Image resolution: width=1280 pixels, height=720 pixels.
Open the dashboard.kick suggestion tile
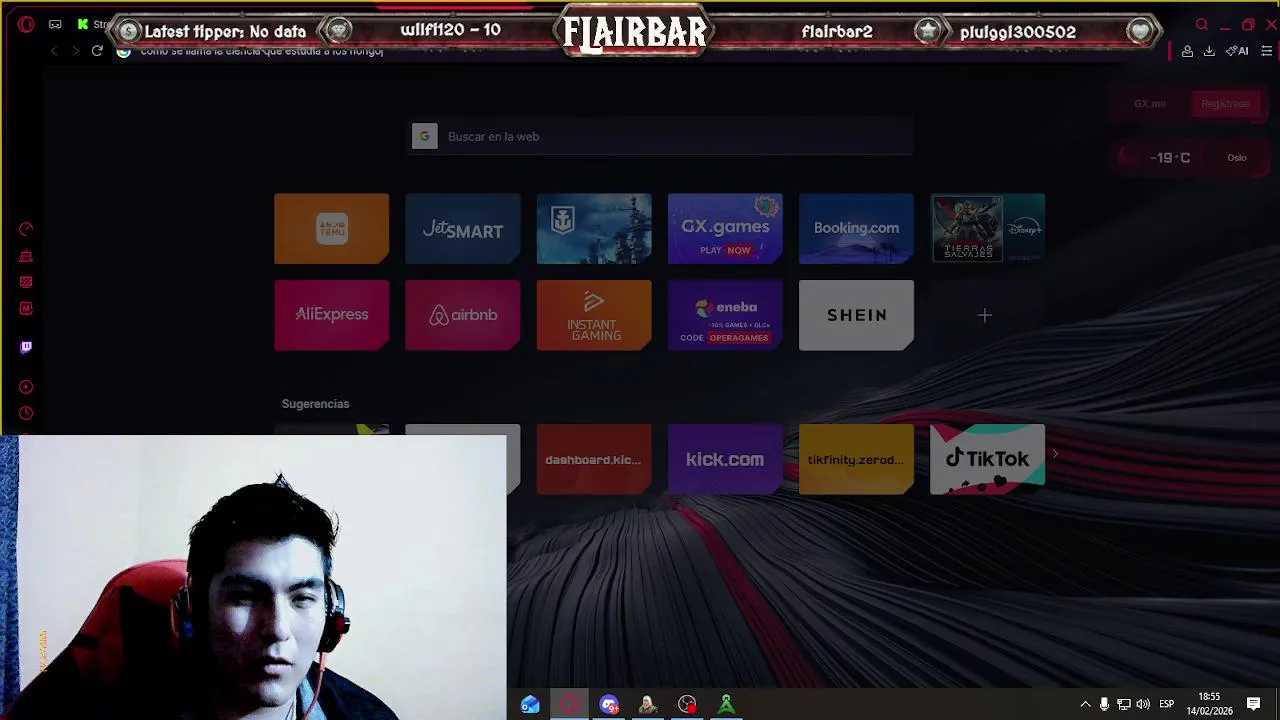594,459
